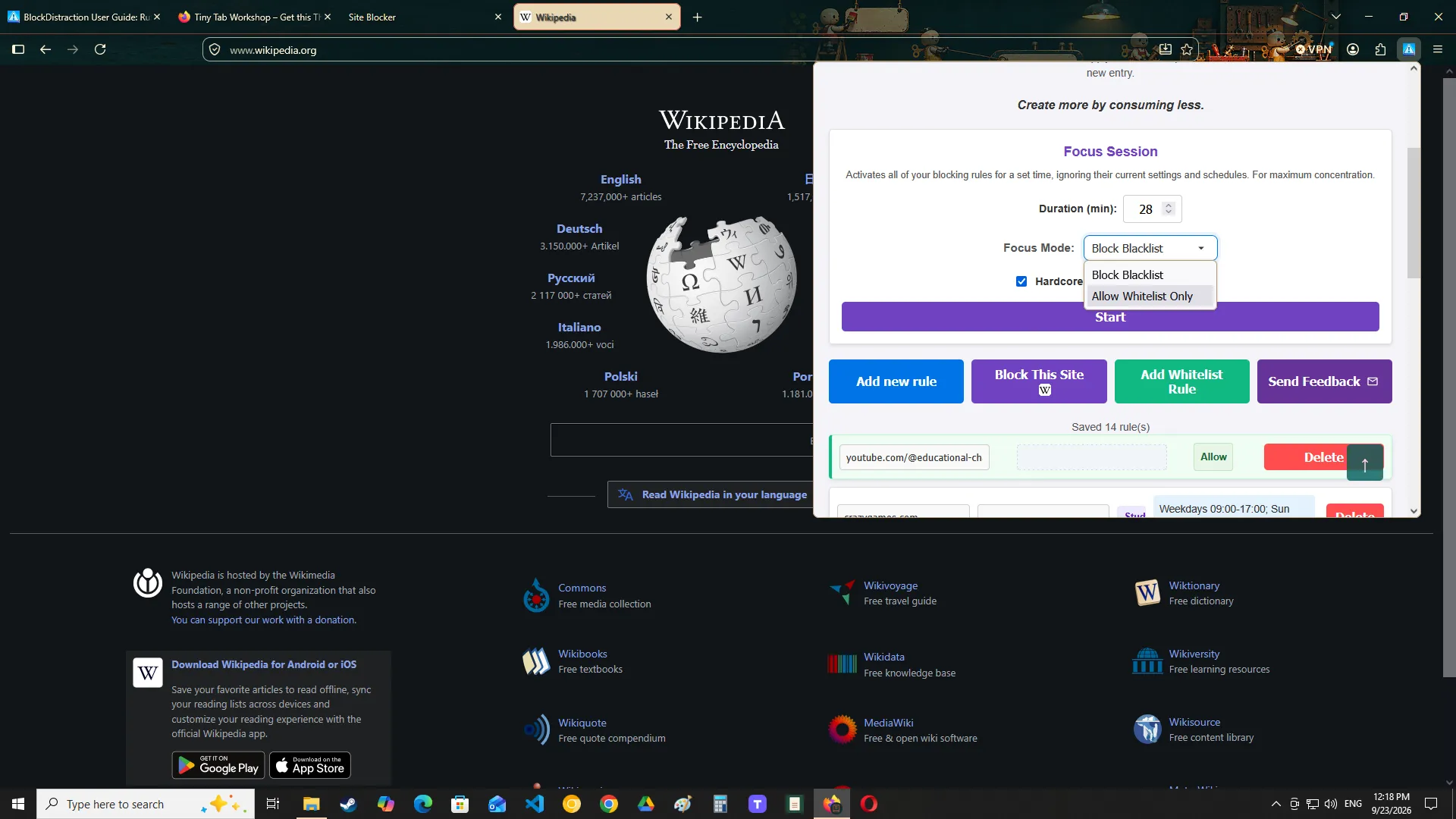Open the Windows Start menu
1456x819 pixels.
(18, 804)
